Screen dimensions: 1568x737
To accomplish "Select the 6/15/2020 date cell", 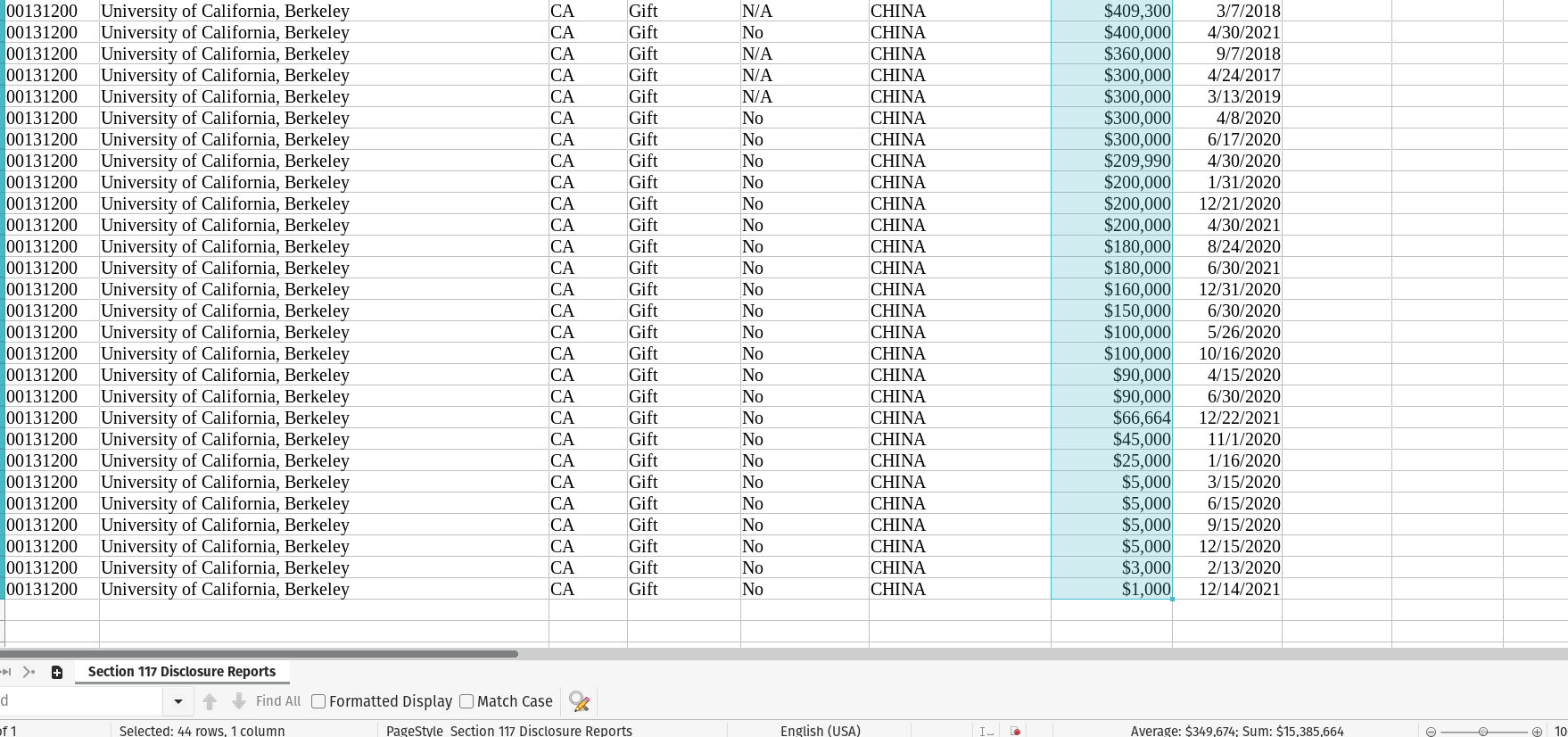I will pyautogui.click(x=1227, y=503).
